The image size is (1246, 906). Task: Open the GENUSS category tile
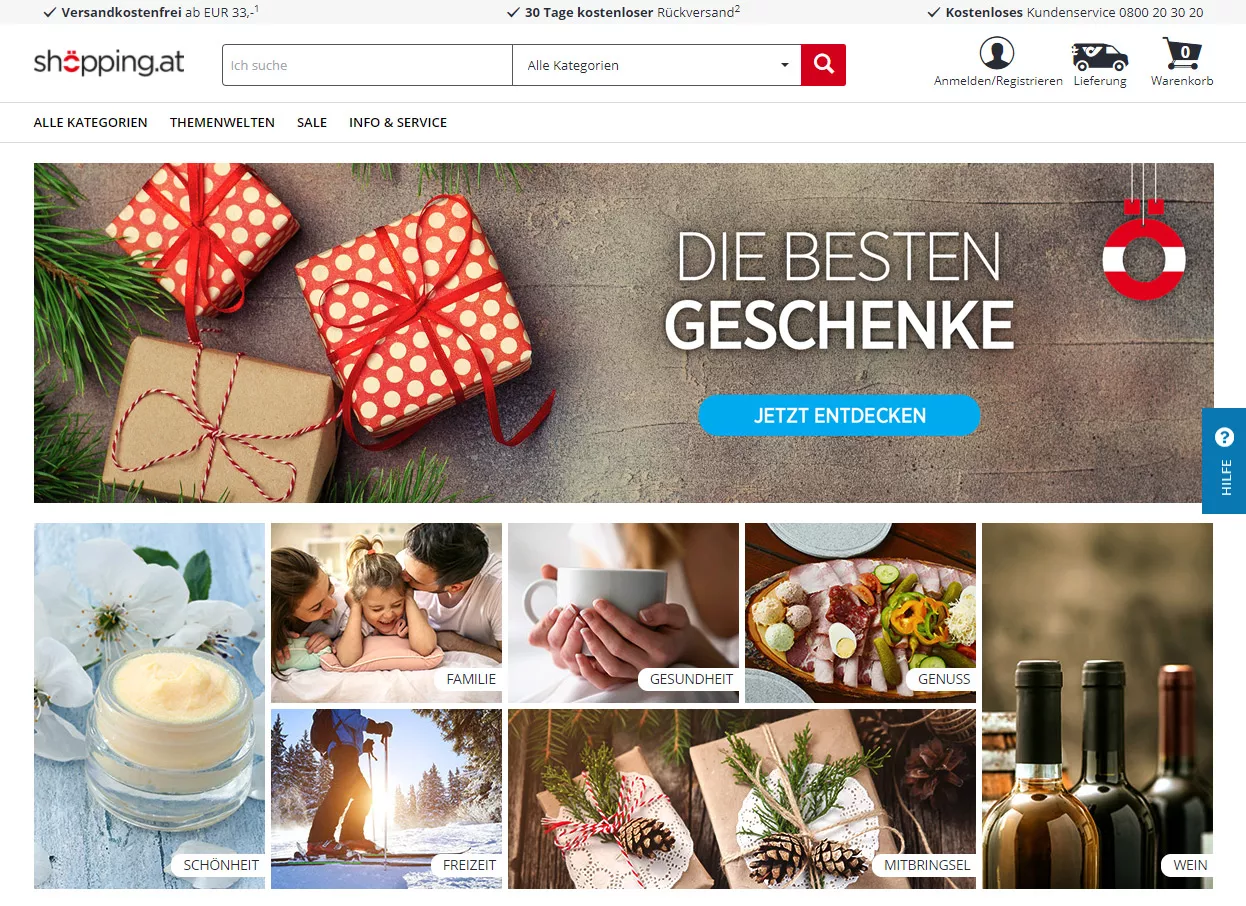pyautogui.click(x=860, y=613)
